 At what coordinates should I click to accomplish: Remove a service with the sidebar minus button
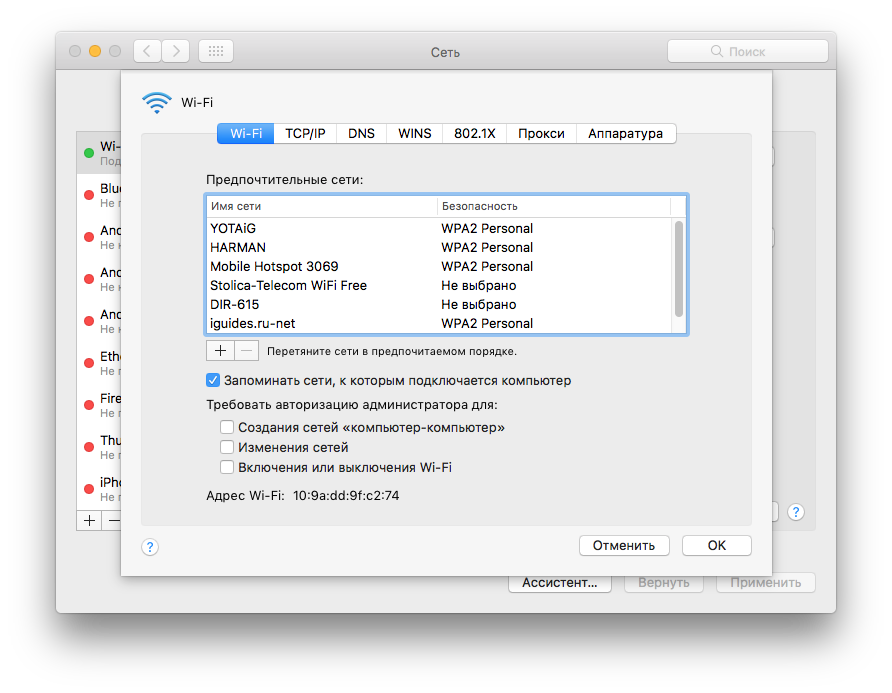point(112,520)
